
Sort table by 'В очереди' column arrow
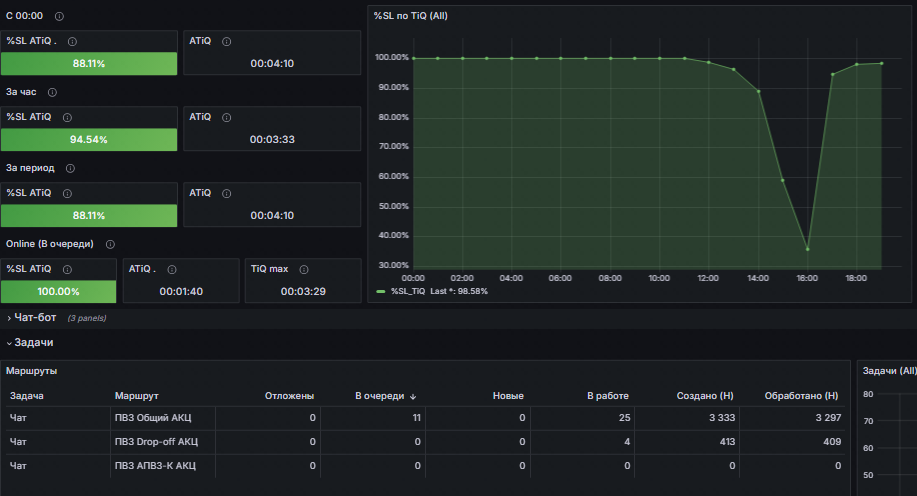coord(413,397)
